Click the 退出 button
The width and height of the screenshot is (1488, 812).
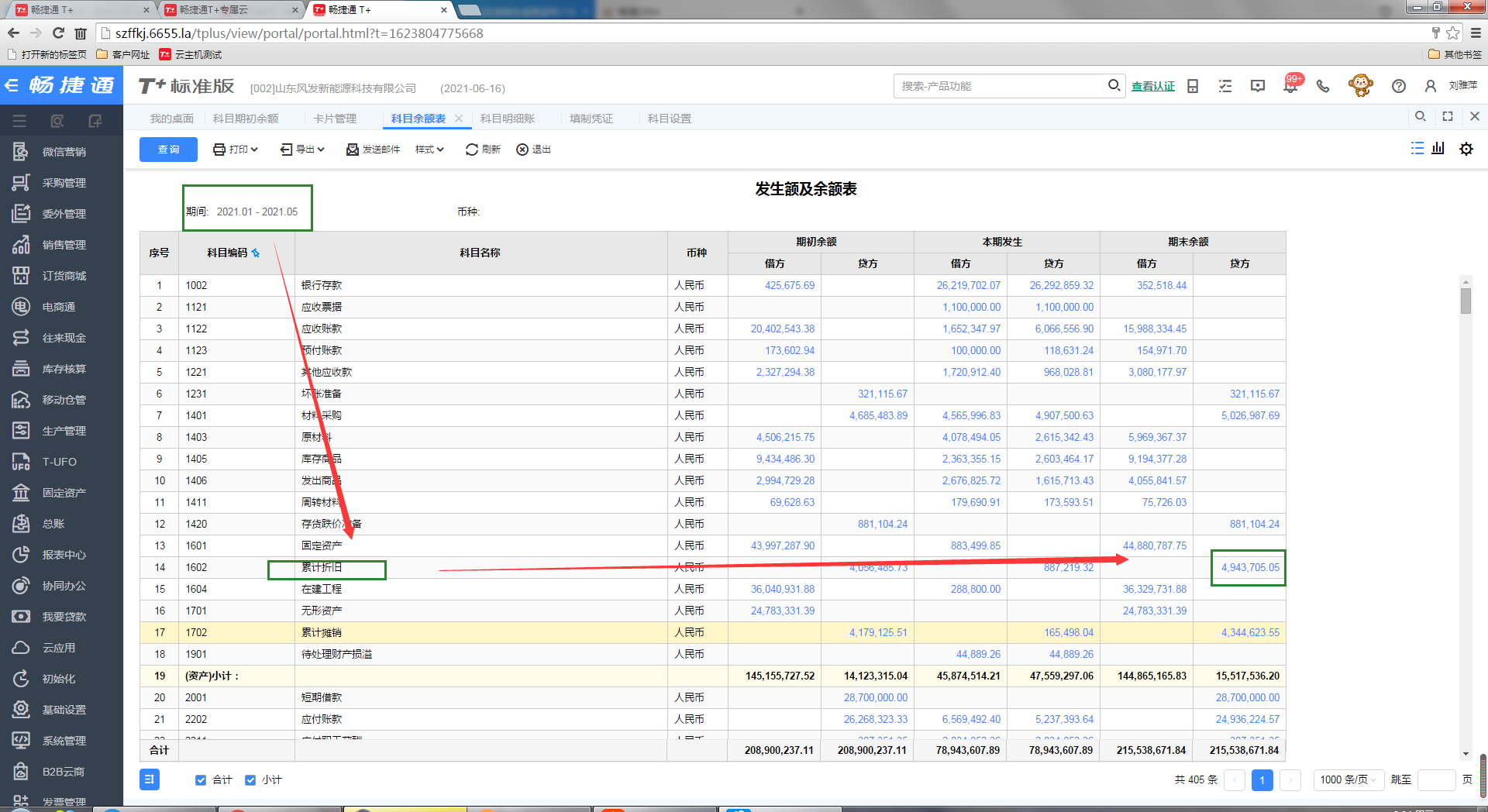click(533, 150)
